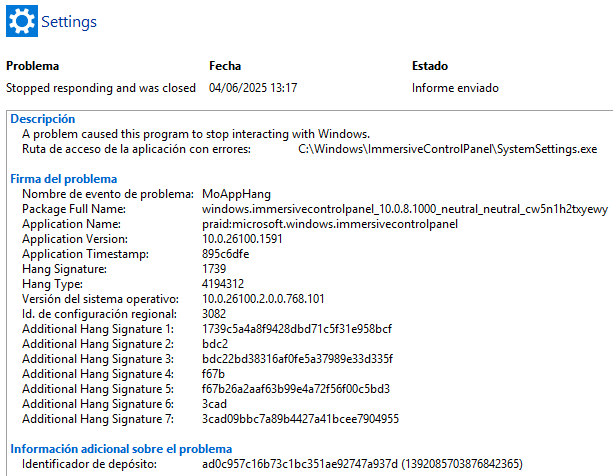
Task: Select windows.immersivecontrolpanel package name value
Action: [x=405, y=209]
